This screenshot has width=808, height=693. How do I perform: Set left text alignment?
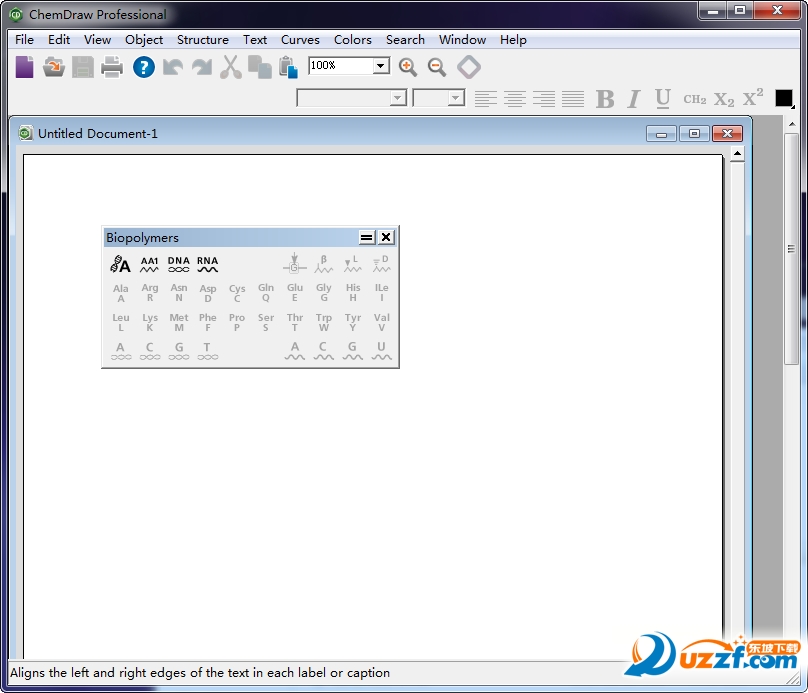[x=485, y=99]
